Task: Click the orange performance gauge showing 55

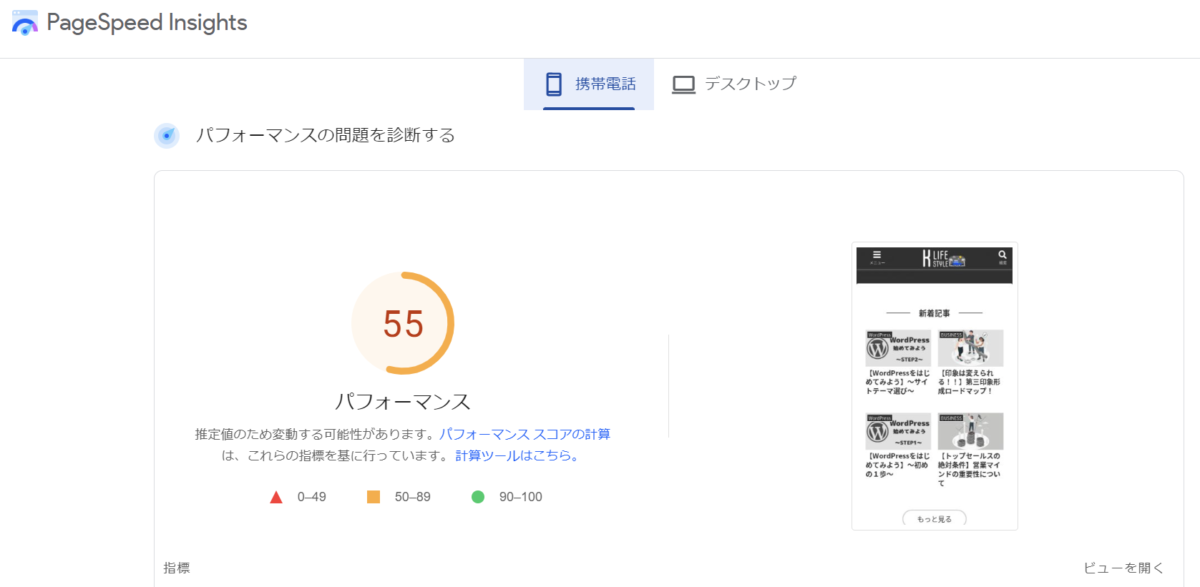Action: tap(404, 324)
